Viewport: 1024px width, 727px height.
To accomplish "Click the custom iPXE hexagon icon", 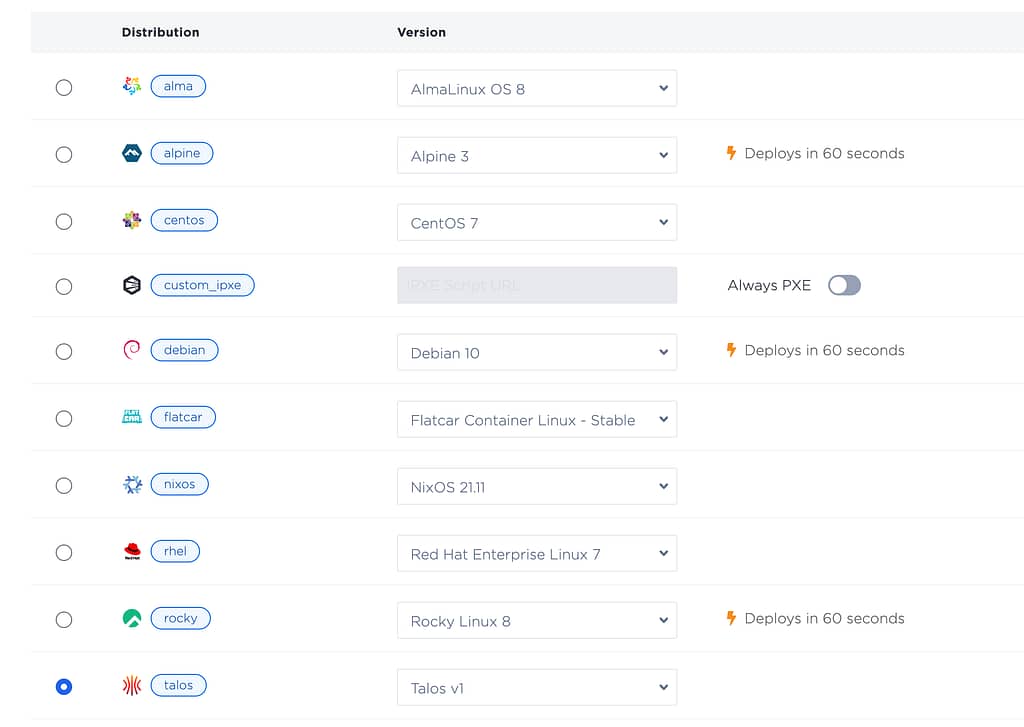I will tap(132, 285).
